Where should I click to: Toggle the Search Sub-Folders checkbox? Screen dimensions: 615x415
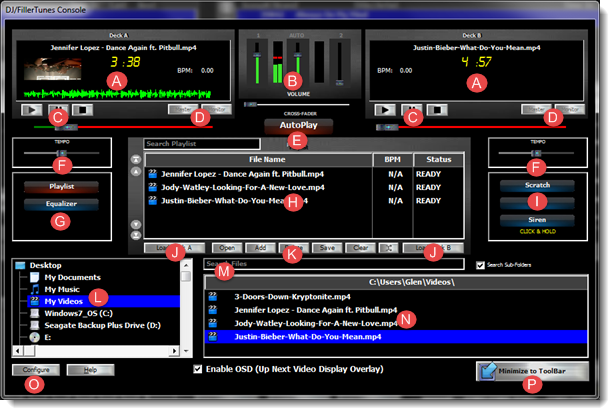click(x=480, y=265)
